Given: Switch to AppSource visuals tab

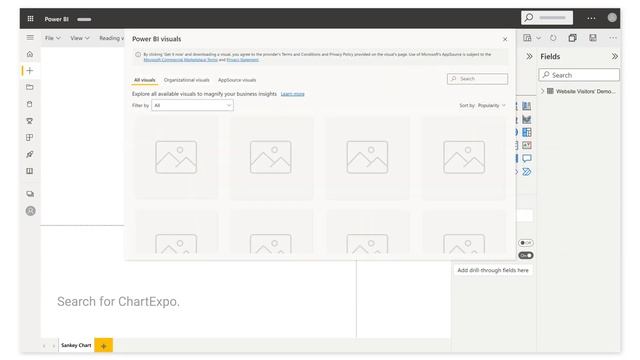Looking at the screenshot, I should point(237,80).
